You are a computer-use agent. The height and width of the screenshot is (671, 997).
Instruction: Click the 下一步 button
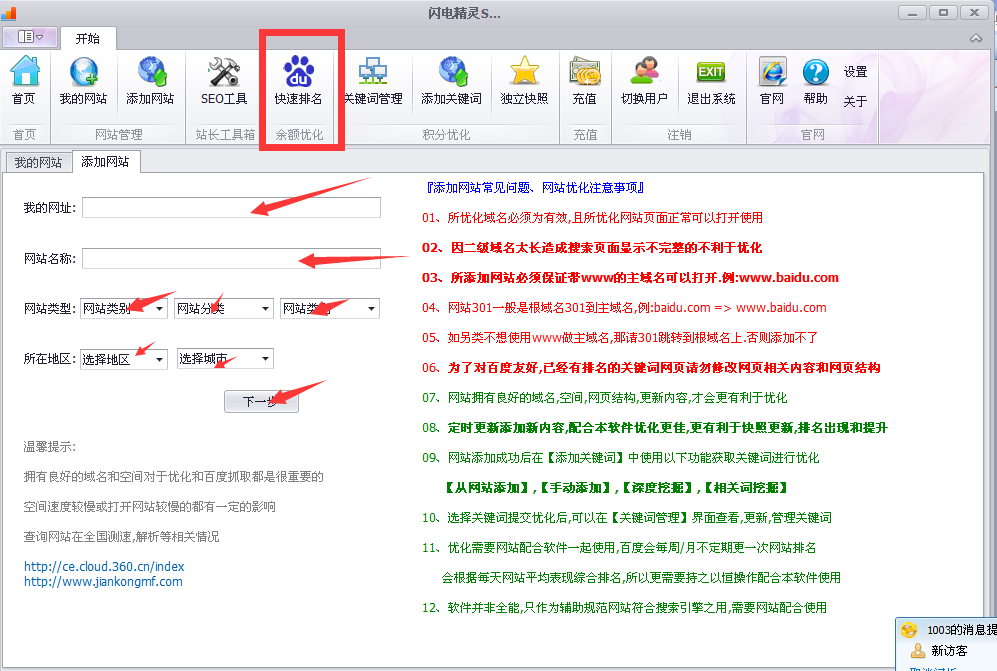click(261, 402)
